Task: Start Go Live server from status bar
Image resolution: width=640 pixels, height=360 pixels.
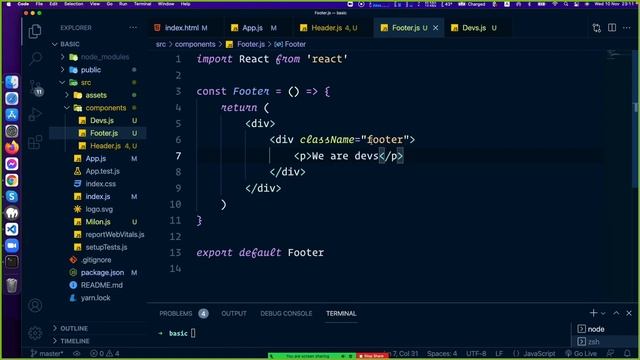Action: [x=581, y=353]
